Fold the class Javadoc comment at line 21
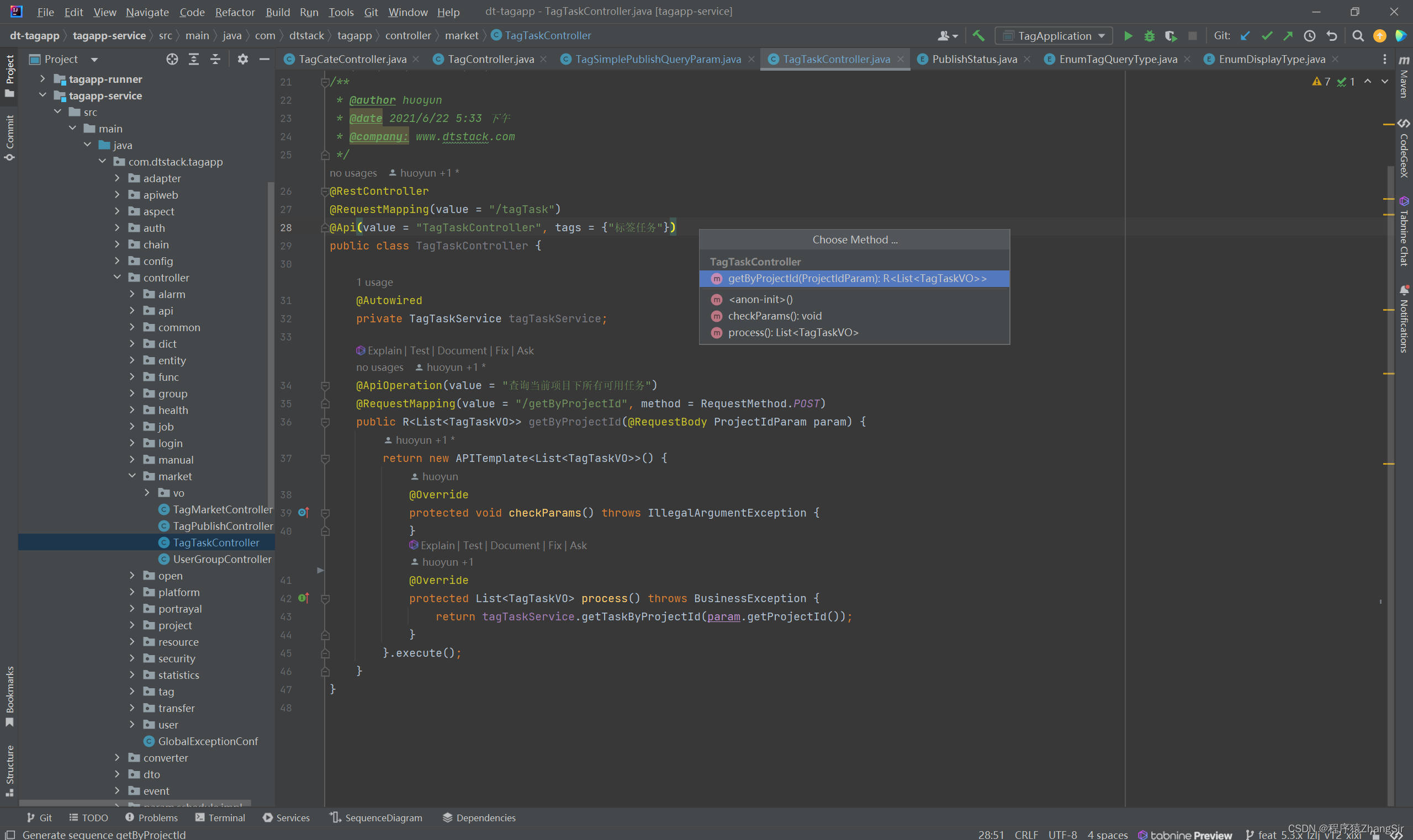Screen dimensions: 1413x840 click(x=325, y=82)
